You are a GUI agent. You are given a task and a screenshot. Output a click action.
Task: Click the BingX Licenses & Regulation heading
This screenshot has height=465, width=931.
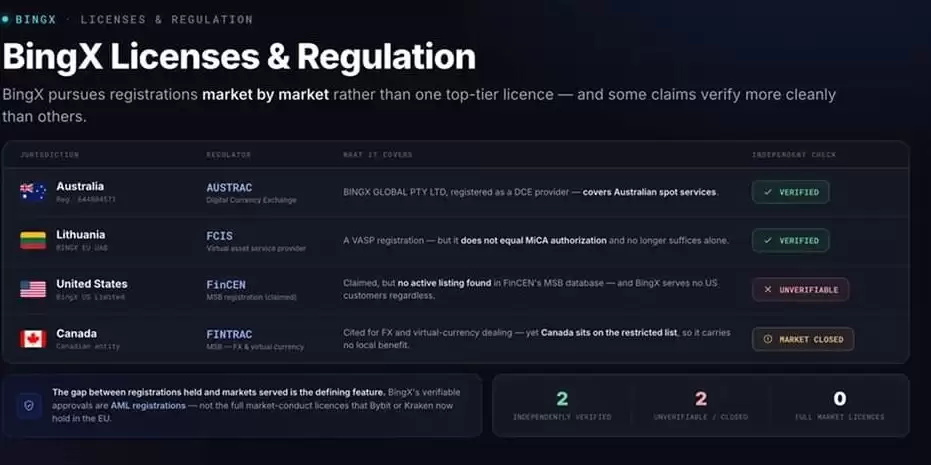coord(239,57)
